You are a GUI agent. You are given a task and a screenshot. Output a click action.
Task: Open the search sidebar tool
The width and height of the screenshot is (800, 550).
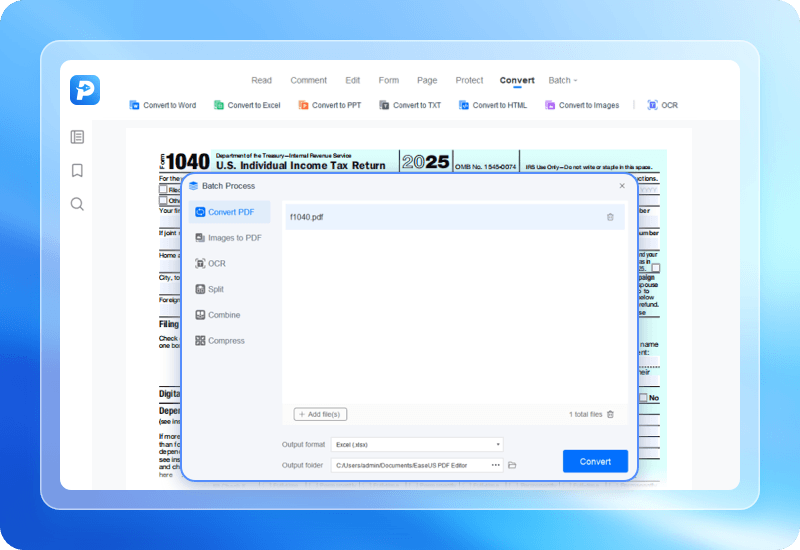77,204
